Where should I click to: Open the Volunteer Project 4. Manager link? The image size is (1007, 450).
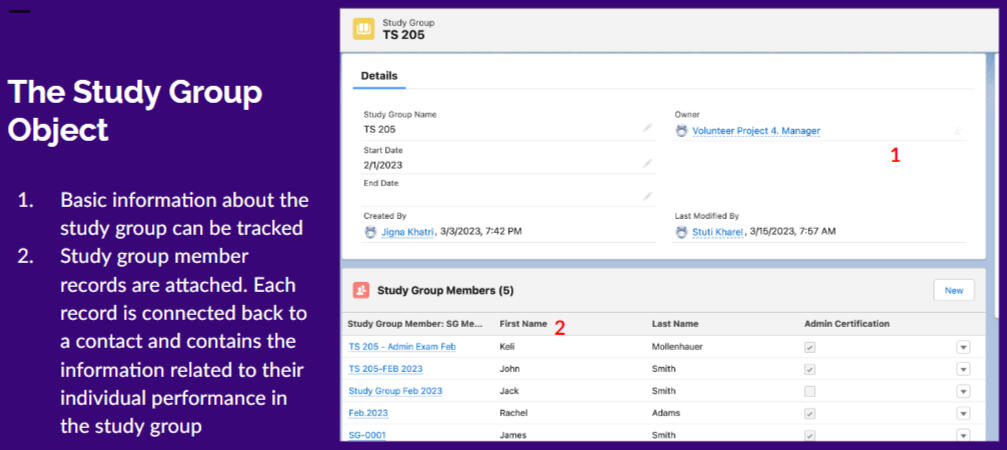[x=756, y=131]
